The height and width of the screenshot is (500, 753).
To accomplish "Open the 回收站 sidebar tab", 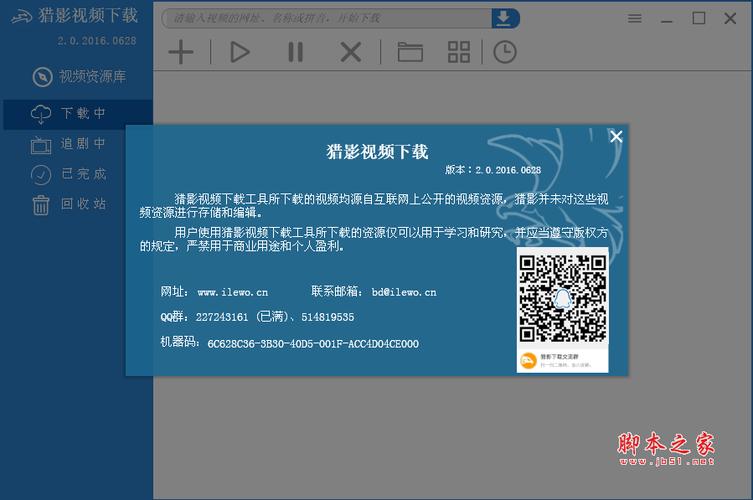I will pyautogui.click(x=69, y=204).
